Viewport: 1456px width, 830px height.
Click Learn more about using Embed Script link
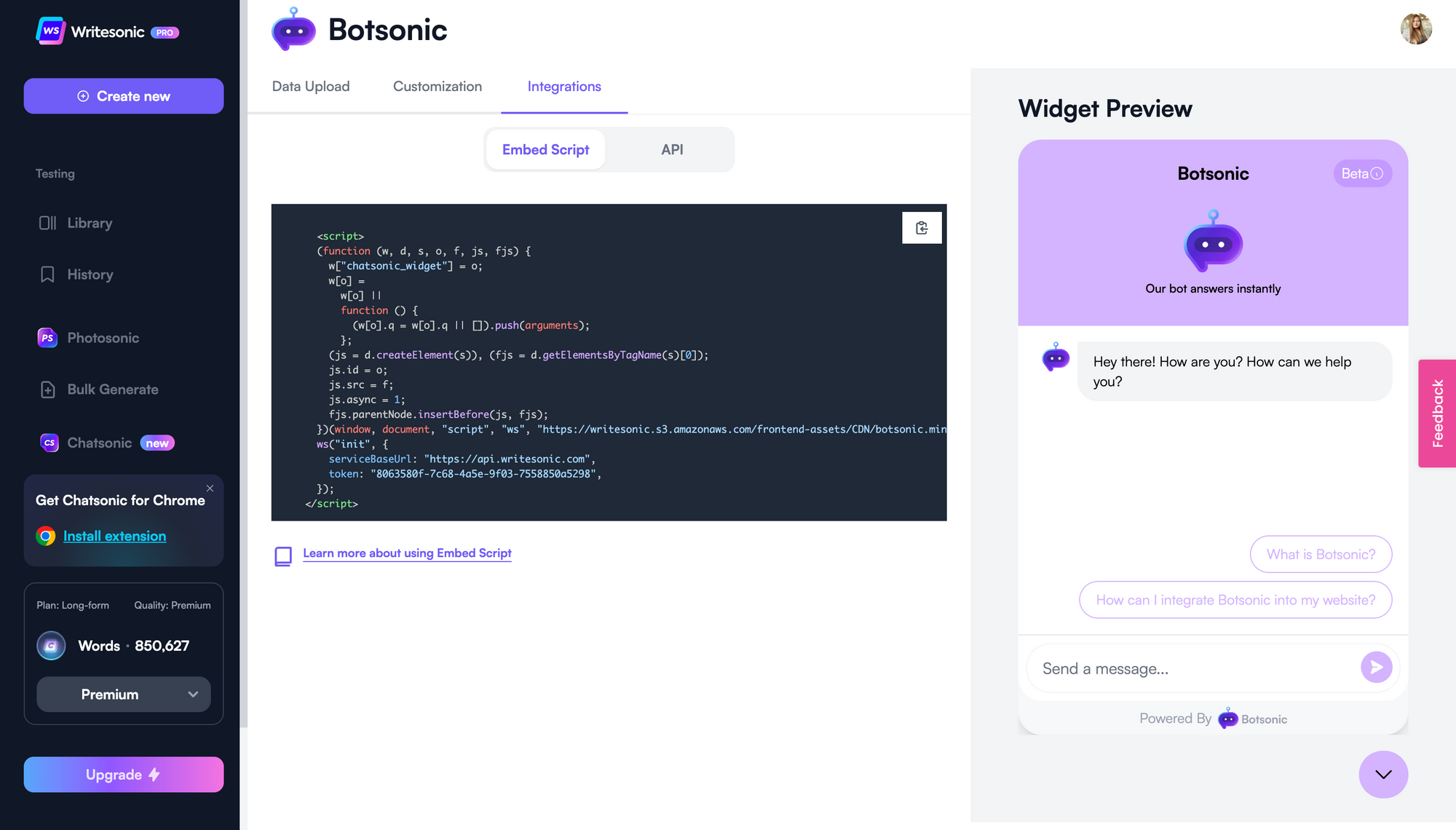click(x=407, y=553)
